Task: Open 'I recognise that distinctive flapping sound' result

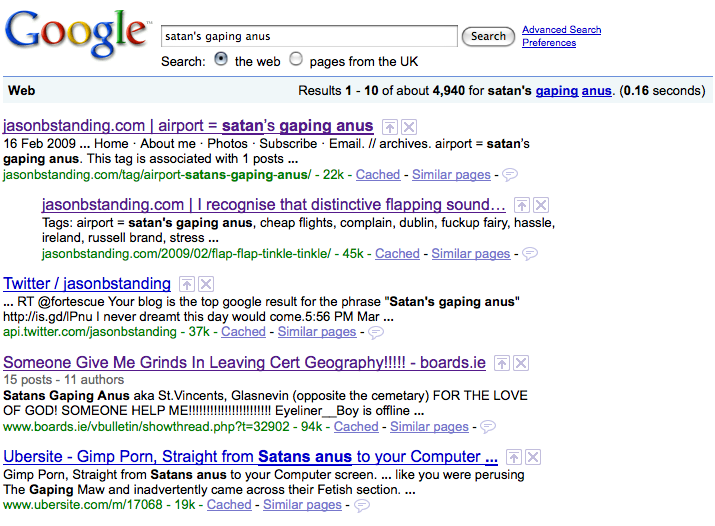Action: click(274, 205)
